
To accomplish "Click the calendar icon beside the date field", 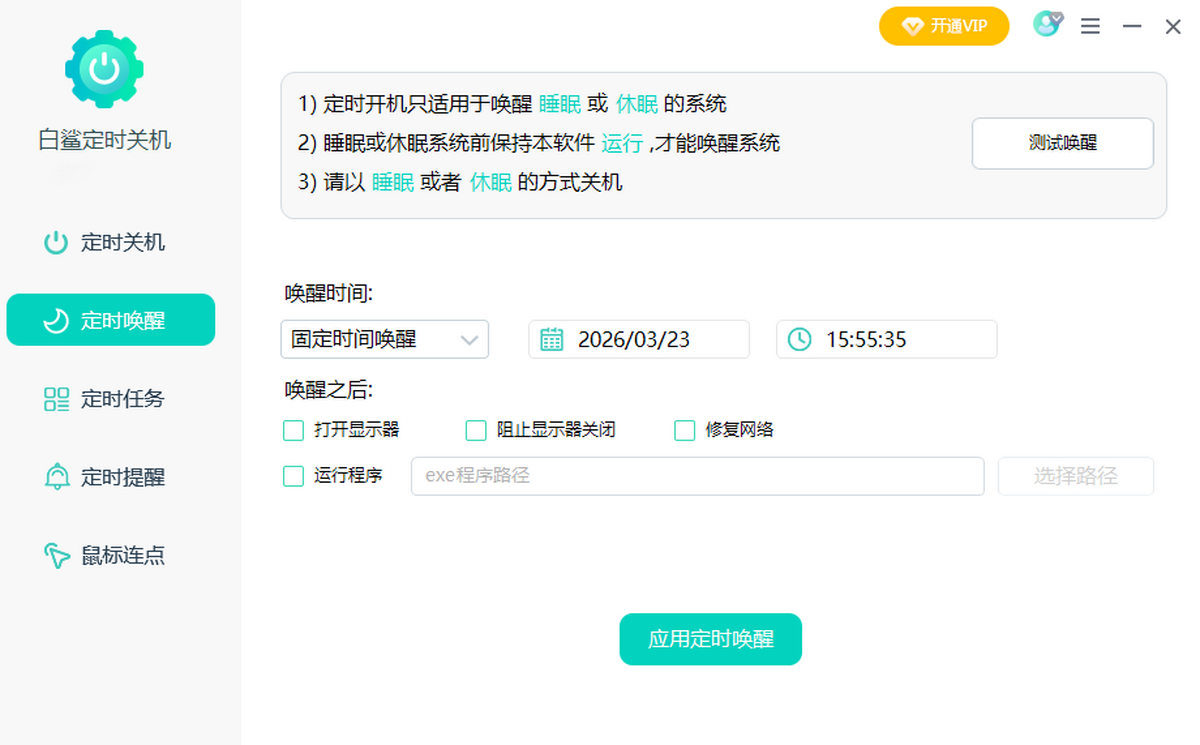I will click(551, 339).
